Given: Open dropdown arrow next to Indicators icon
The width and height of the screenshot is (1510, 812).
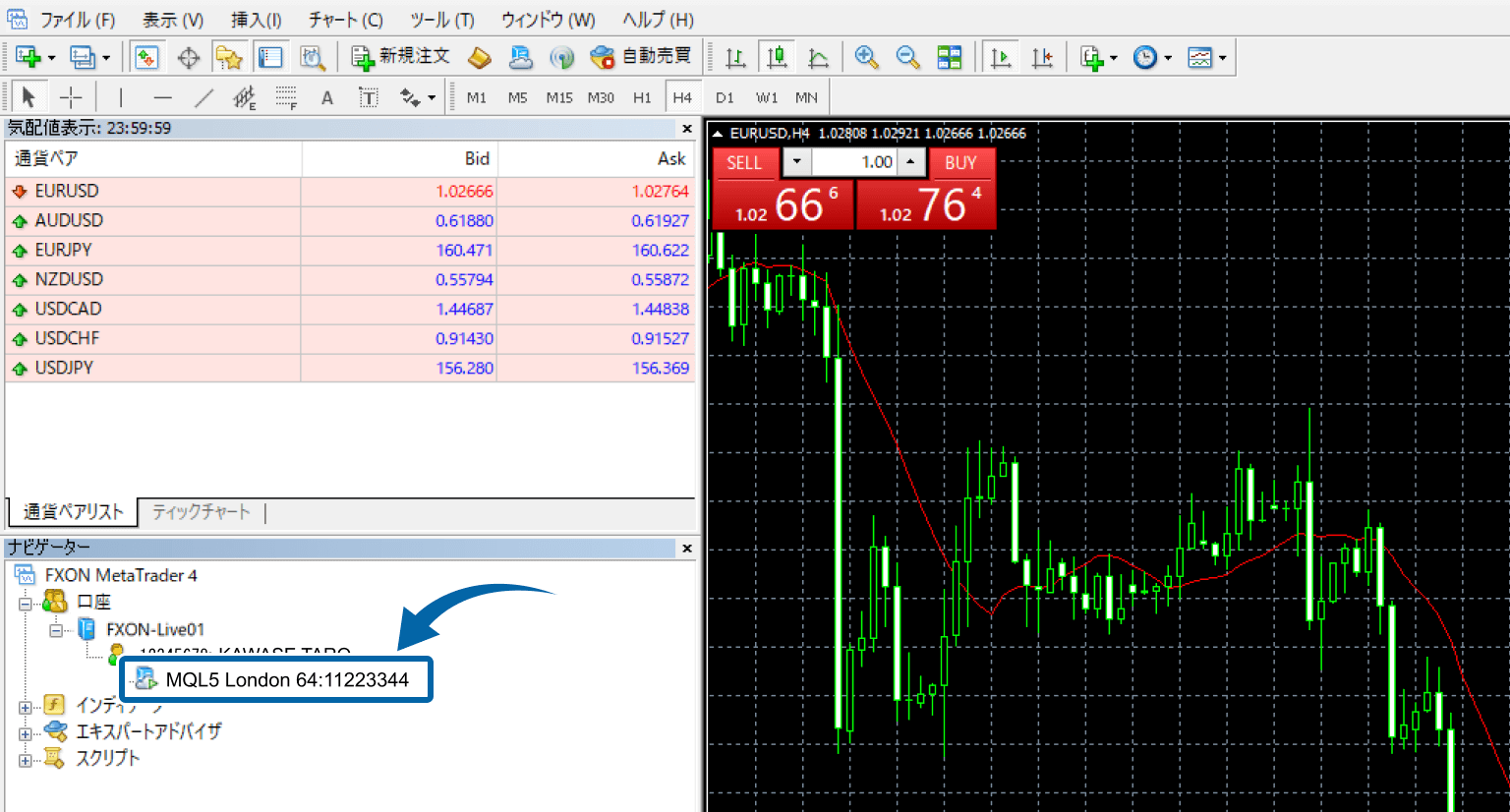Looking at the screenshot, I should coord(1113,58).
